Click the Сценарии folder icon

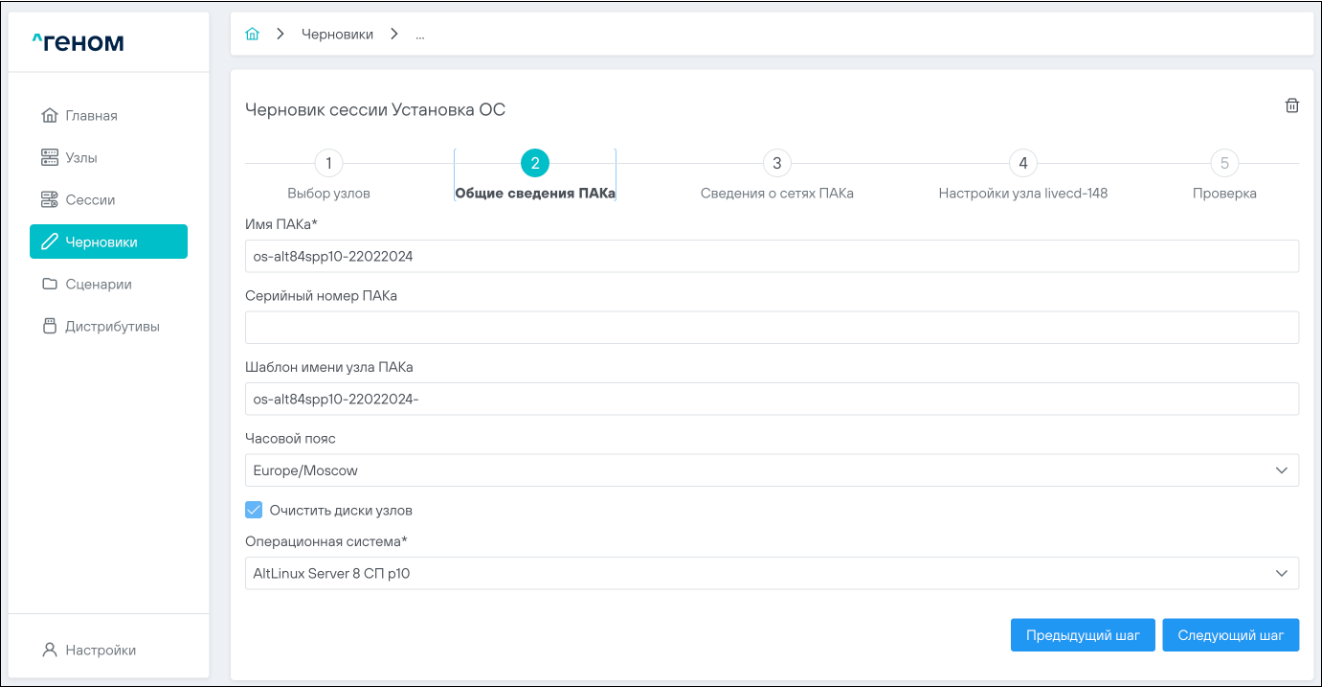coord(50,284)
